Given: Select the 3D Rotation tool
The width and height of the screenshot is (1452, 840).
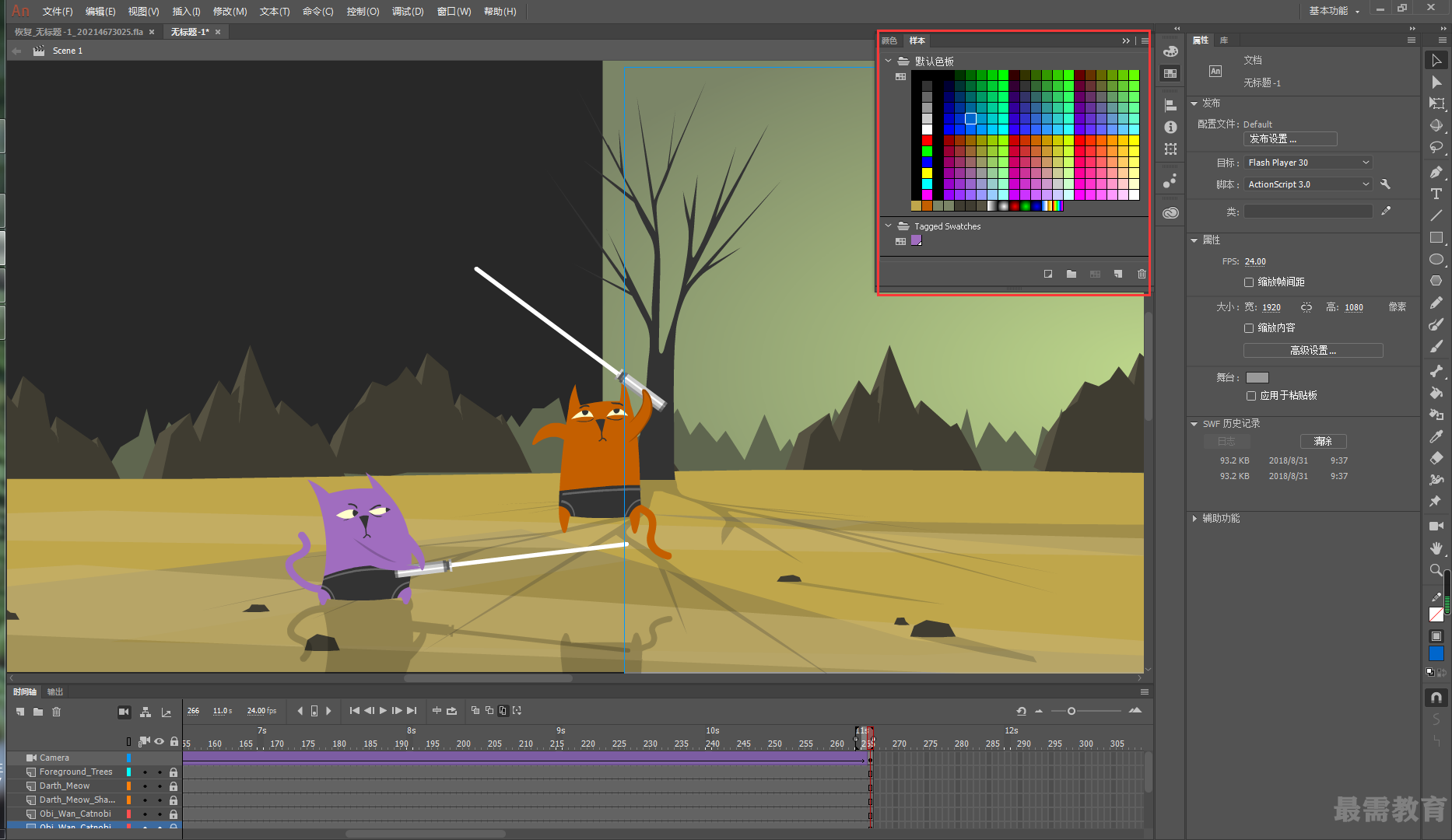Looking at the screenshot, I should [1436, 125].
